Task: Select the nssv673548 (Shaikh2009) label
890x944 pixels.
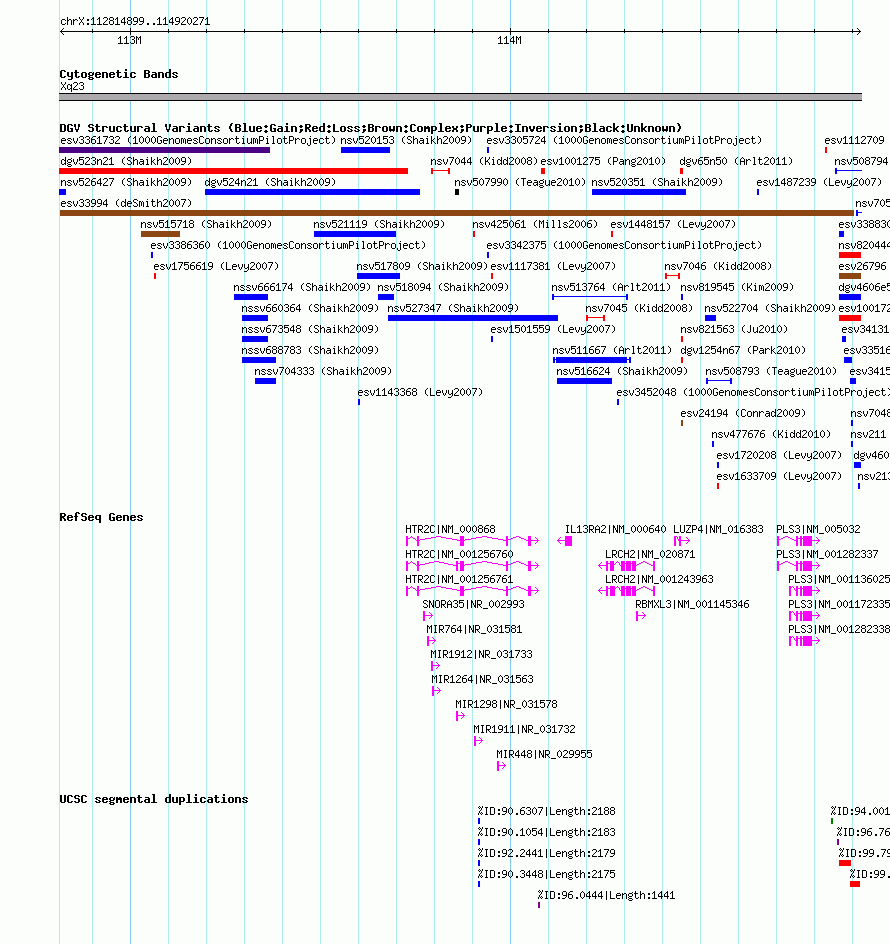Action: [310, 329]
